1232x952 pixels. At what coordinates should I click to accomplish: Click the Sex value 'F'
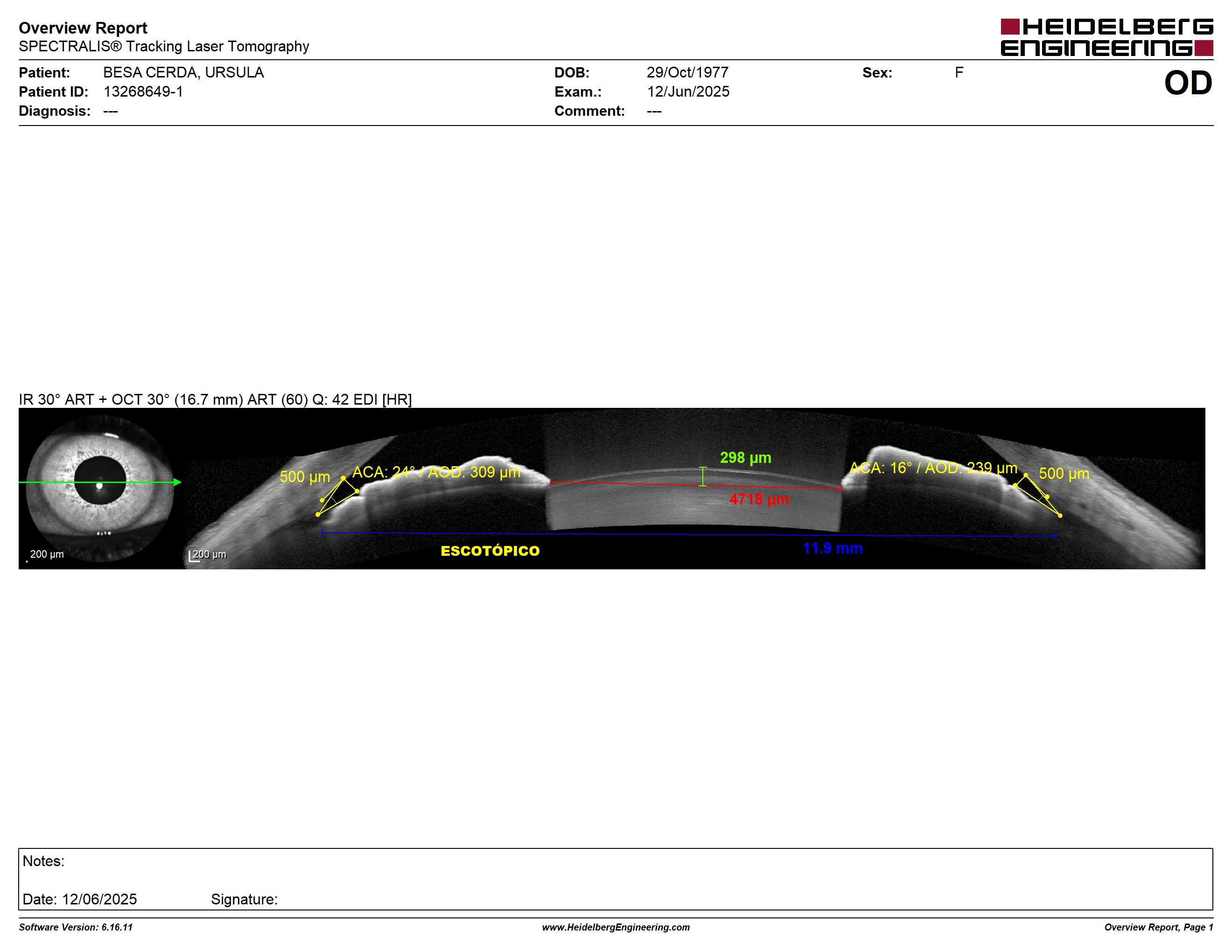tap(959, 72)
